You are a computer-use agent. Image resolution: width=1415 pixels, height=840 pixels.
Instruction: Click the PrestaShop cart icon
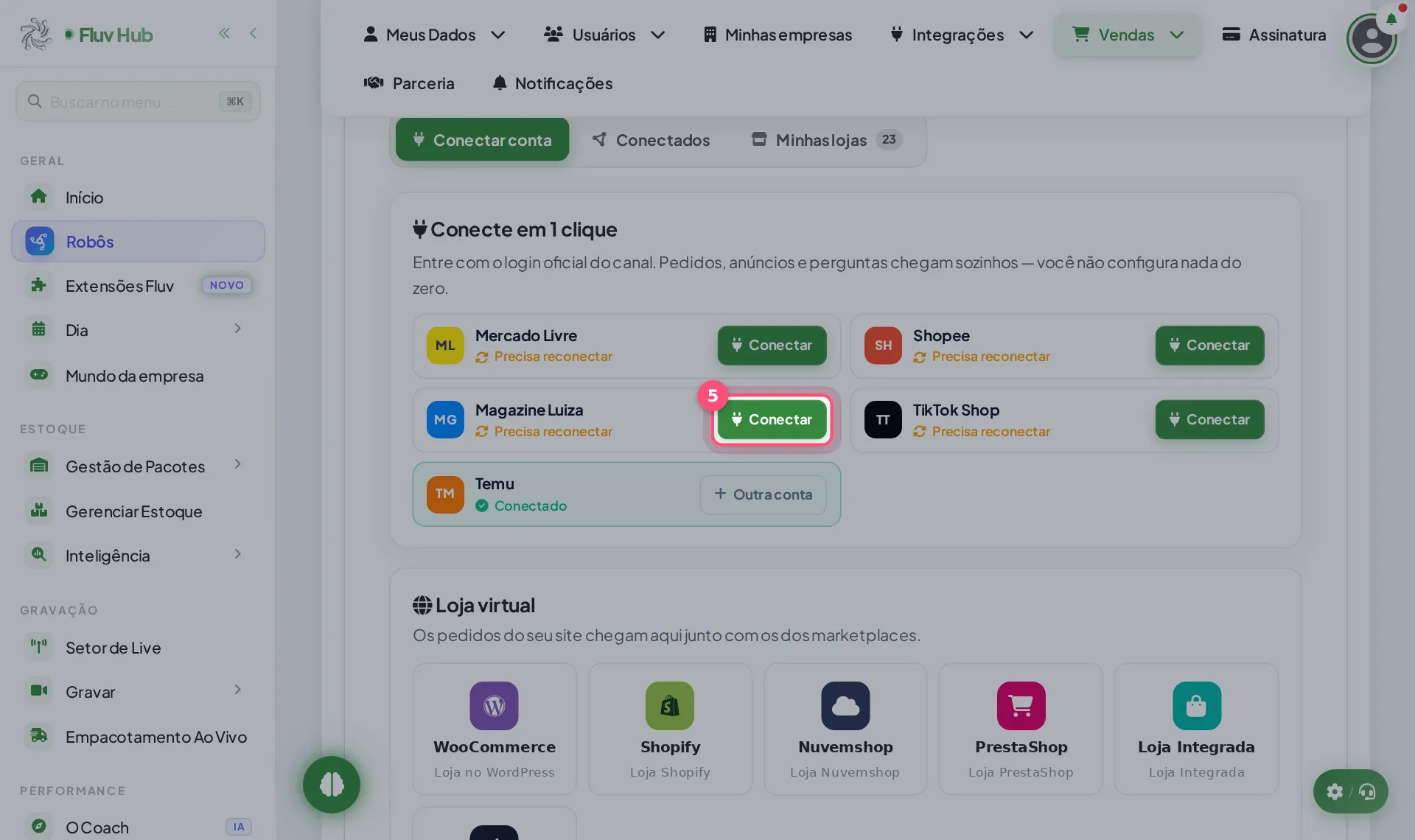(1021, 706)
